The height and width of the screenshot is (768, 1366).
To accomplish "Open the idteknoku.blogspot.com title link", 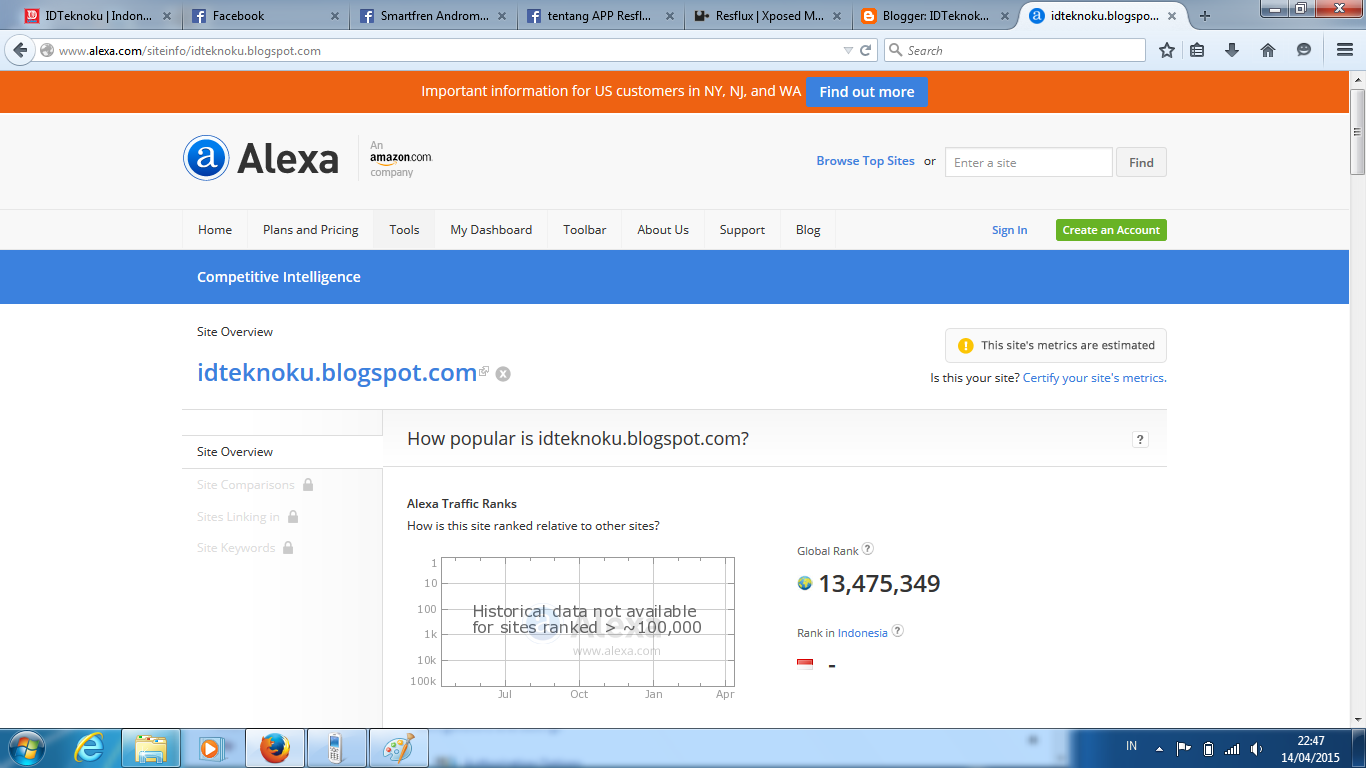I will click(337, 373).
